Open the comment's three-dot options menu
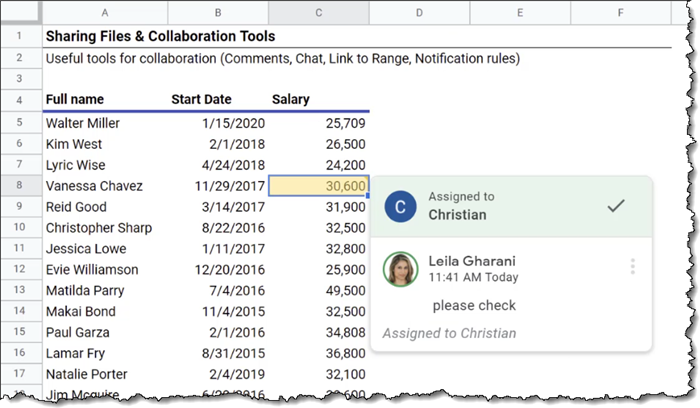Screen dimensions: 700x408 (632, 267)
